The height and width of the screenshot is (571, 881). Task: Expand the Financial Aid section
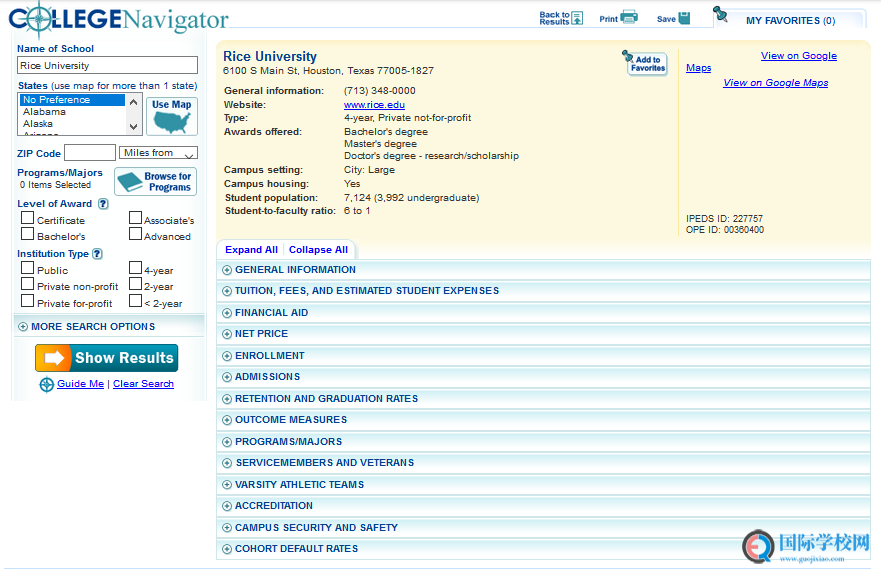(543, 313)
